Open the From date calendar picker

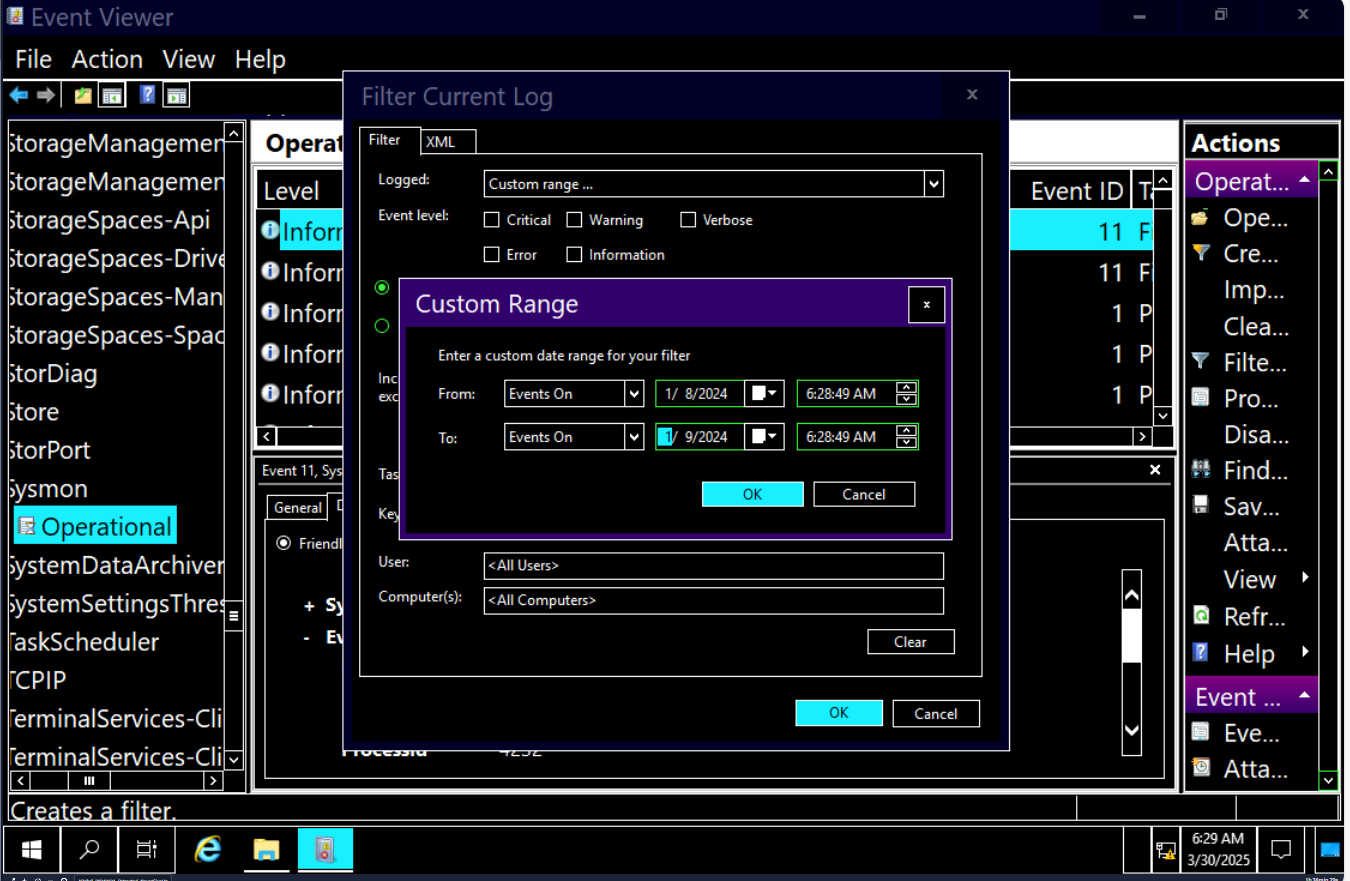(x=765, y=393)
